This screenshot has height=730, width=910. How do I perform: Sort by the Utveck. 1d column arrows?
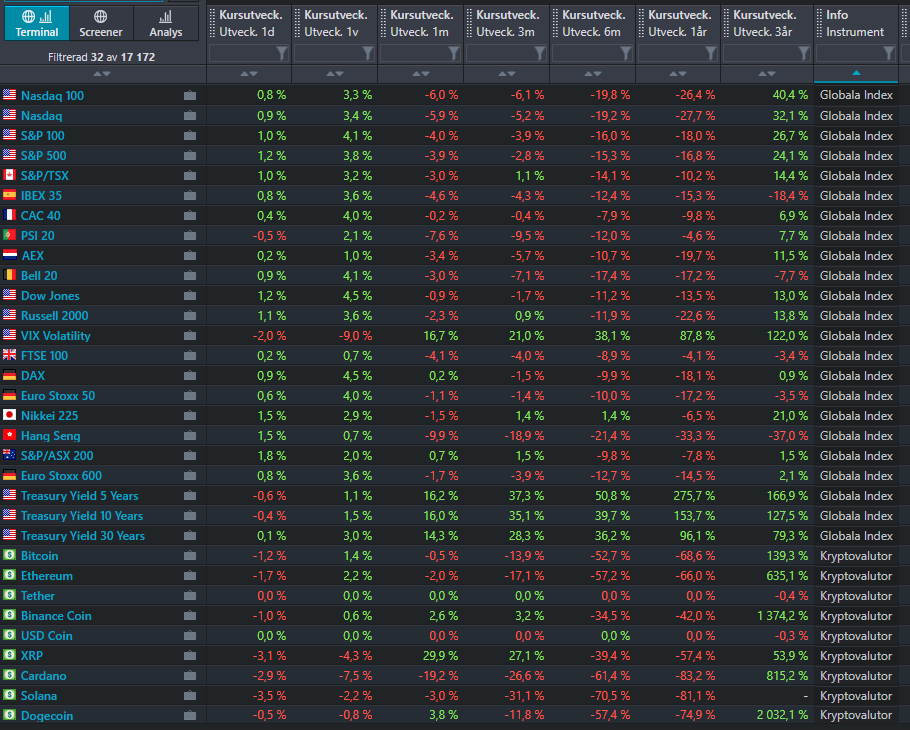tap(249, 74)
